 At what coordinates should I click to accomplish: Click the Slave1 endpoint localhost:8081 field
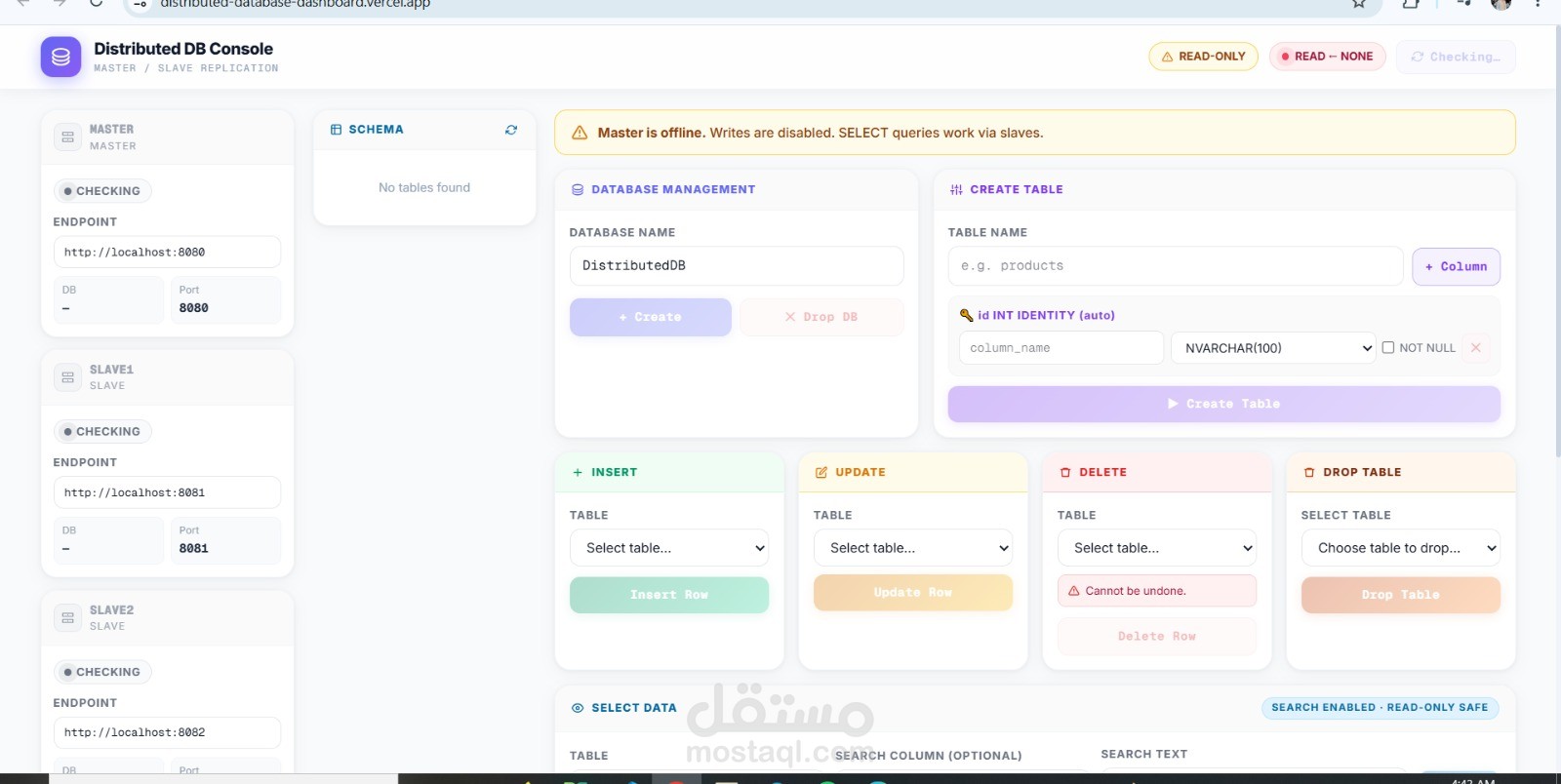[167, 492]
